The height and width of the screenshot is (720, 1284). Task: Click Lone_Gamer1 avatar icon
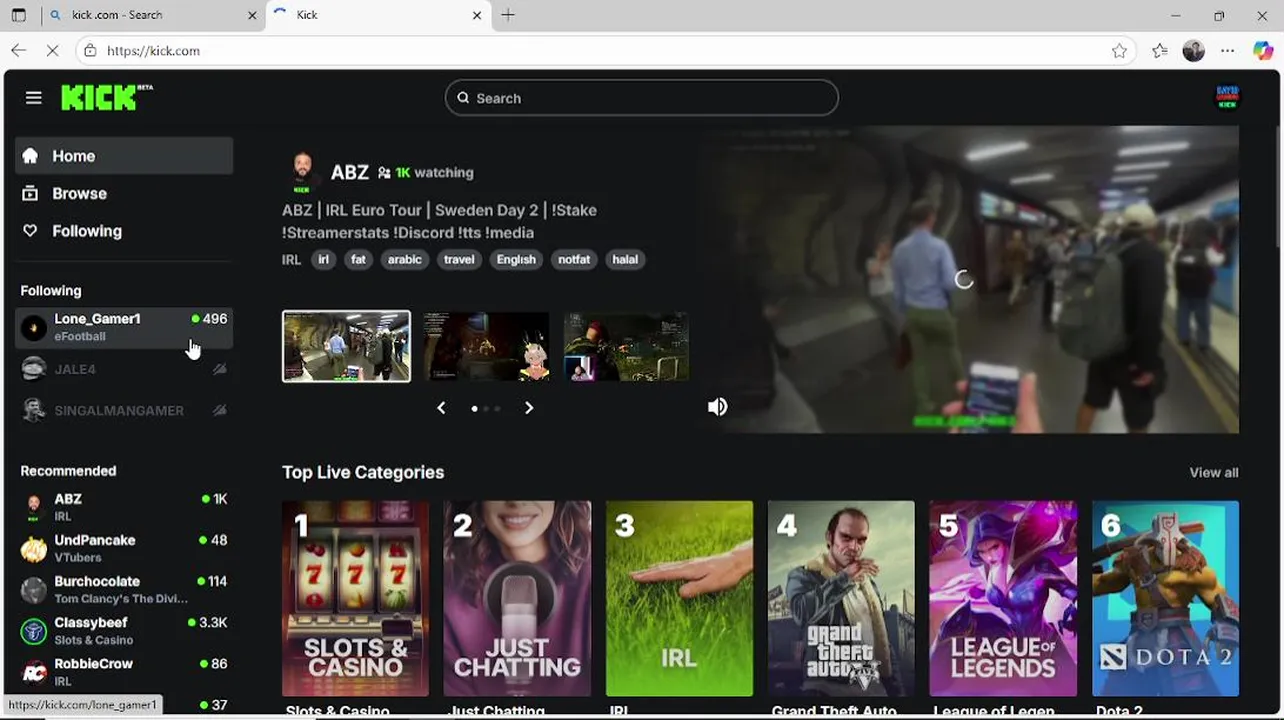(x=34, y=328)
